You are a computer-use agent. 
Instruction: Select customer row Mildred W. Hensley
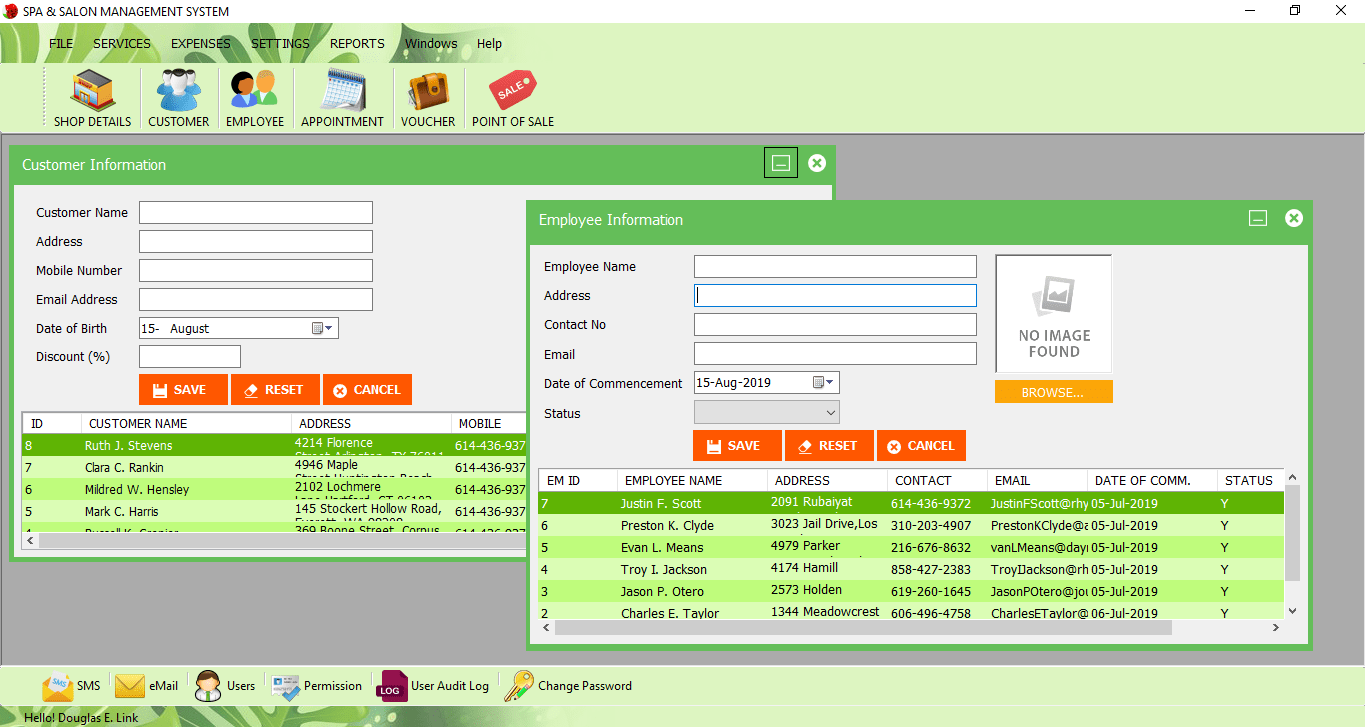(x=274, y=489)
